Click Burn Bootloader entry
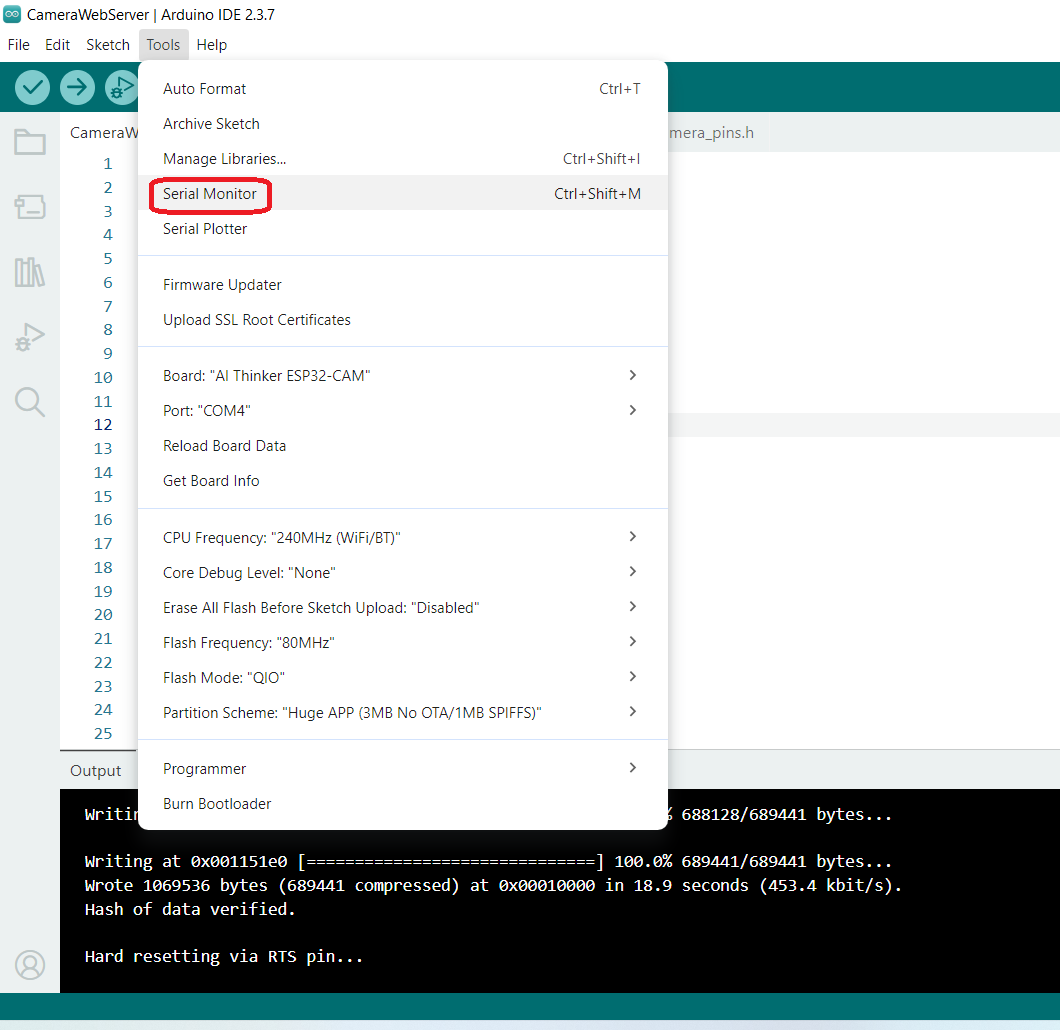 402,804
